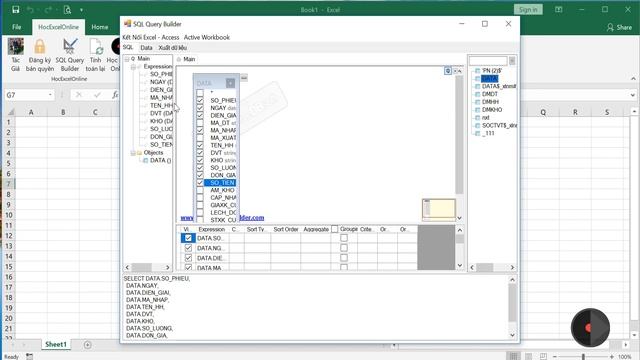The width and height of the screenshot is (640, 360).
Task: Click the Print Preview icon in quick access toolbar
Action: [x=67, y=9]
